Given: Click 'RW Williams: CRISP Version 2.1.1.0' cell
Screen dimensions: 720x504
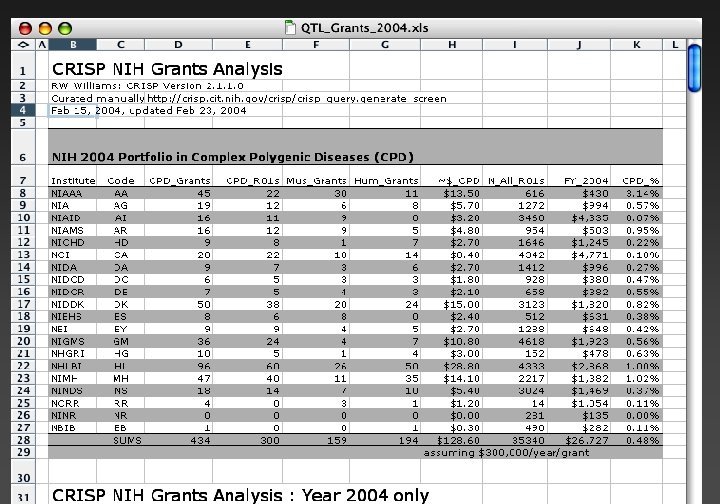Looking at the screenshot, I should coord(147,86).
